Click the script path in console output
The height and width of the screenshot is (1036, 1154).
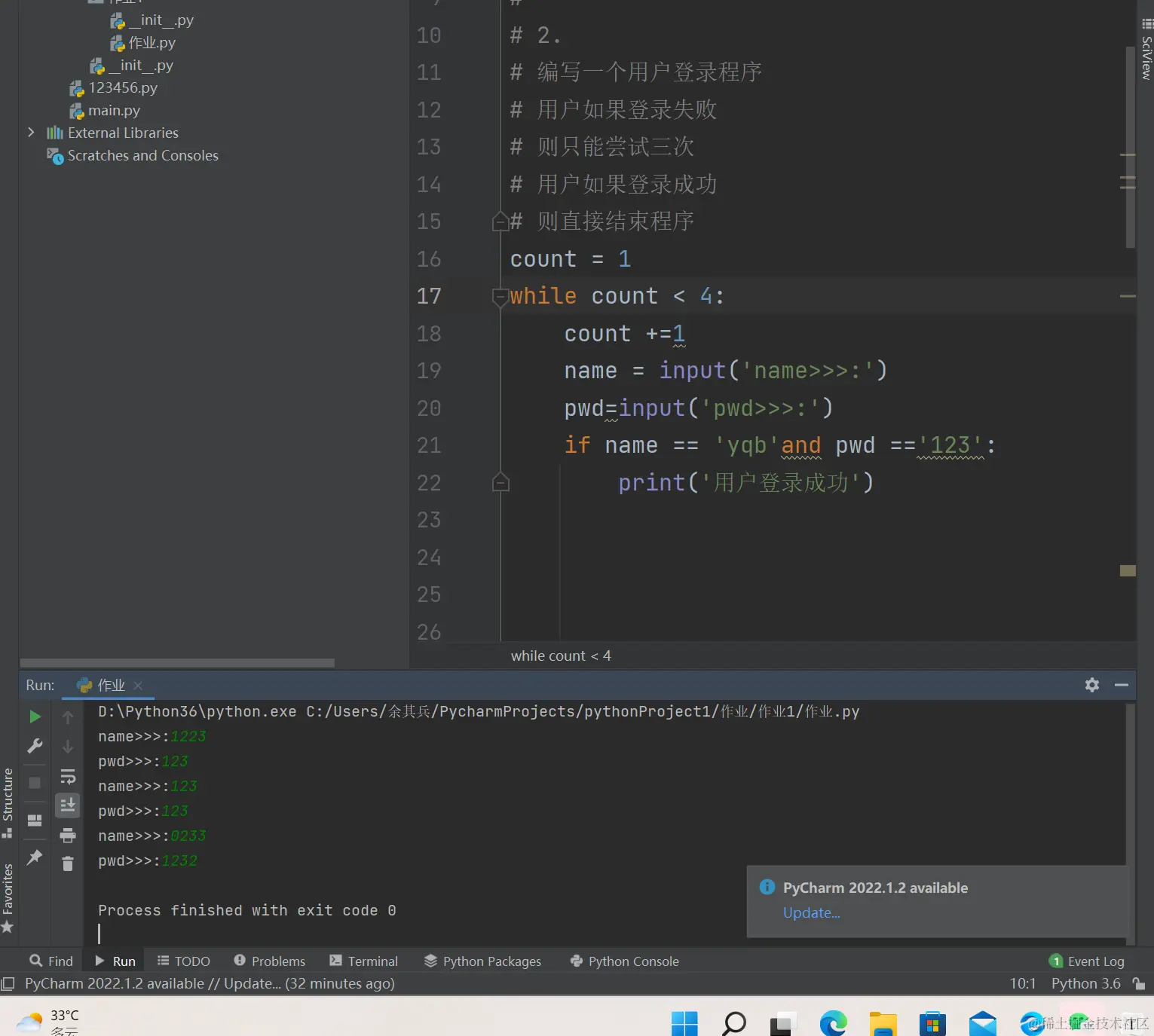click(583, 712)
